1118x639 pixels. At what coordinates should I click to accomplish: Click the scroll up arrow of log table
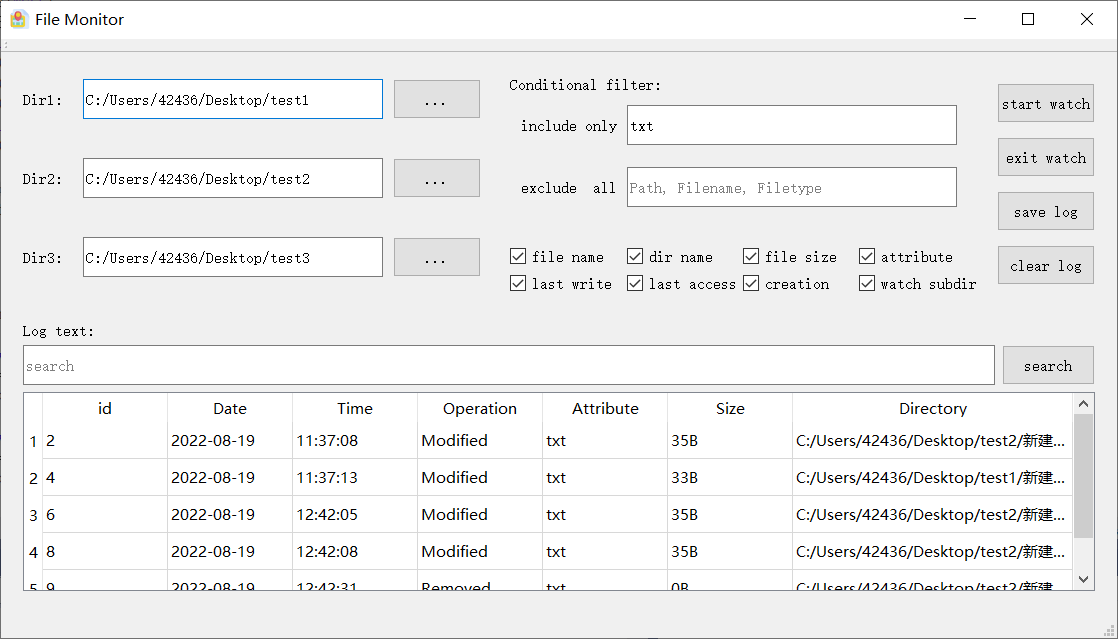point(1084,404)
